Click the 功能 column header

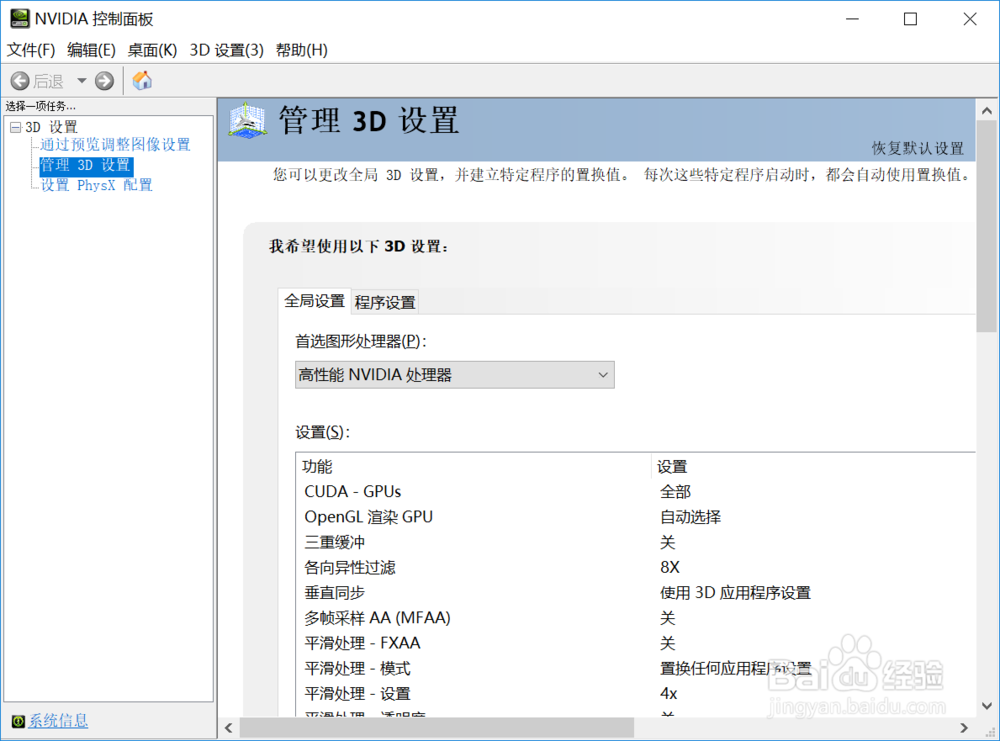[x=474, y=467]
